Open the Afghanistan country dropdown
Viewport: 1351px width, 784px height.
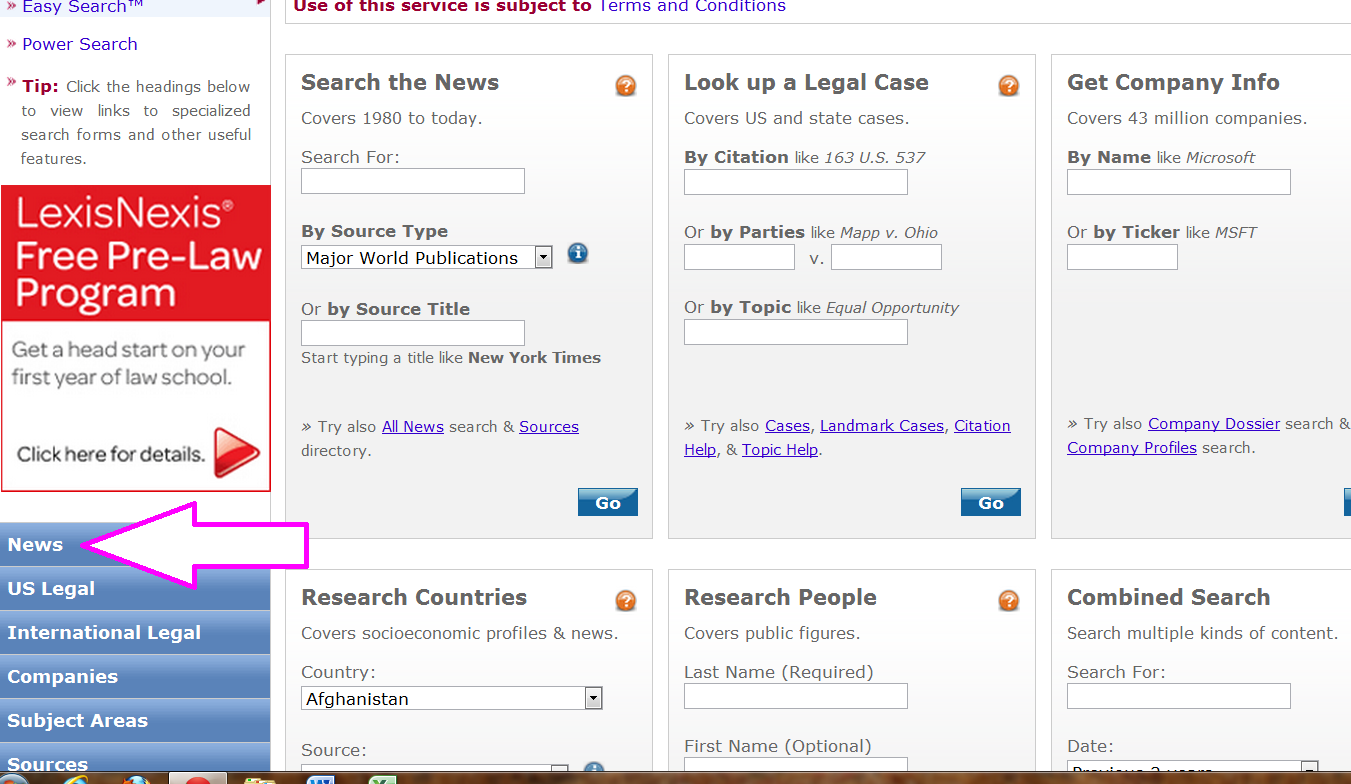(x=452, y=699)
